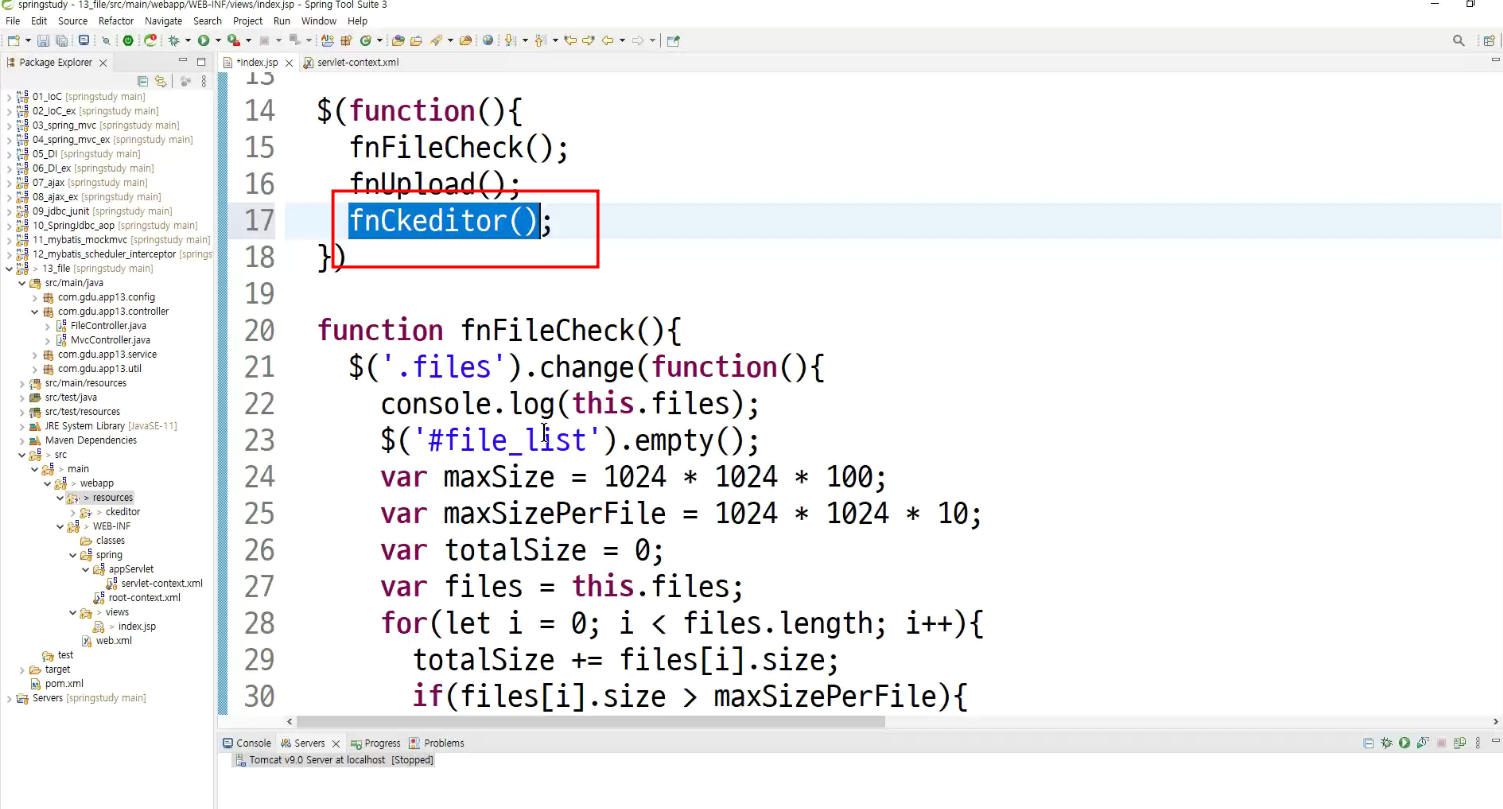Click the Boot Dashboard green power icon
The height and width of the screenshot is (809, 1503).
coord(128,41)
